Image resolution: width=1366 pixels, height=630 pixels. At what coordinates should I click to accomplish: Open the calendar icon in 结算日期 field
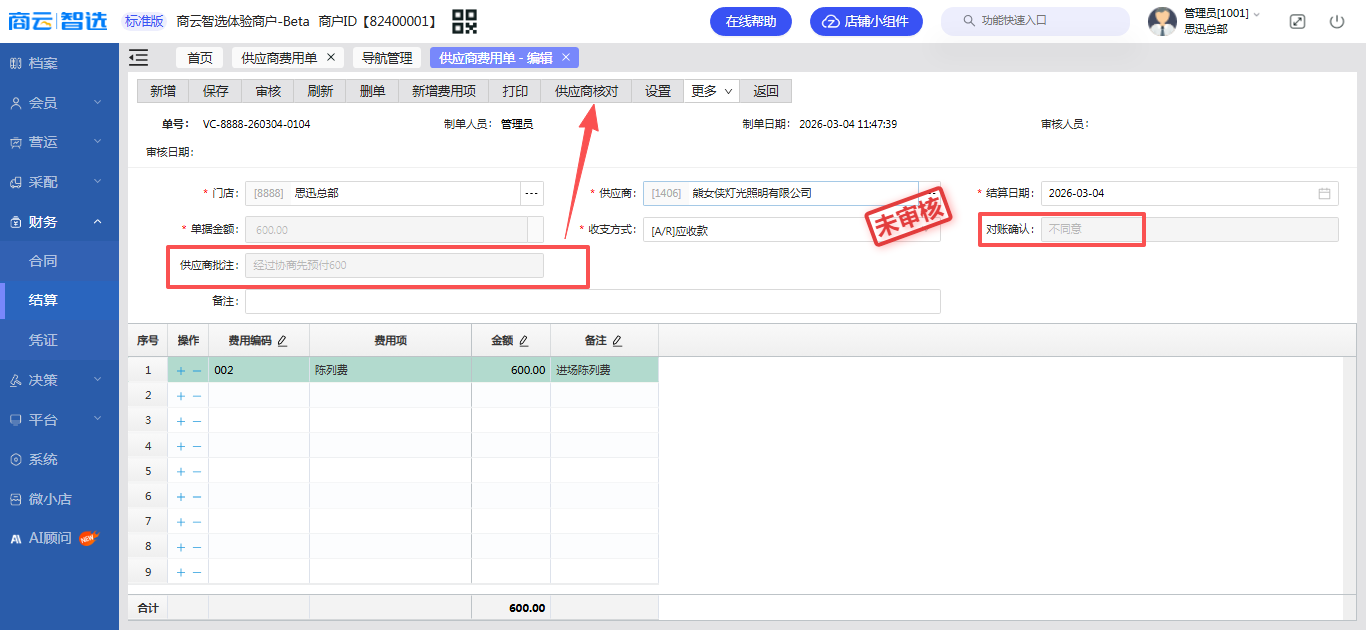pyautogui.click(x=1324, y=193)
